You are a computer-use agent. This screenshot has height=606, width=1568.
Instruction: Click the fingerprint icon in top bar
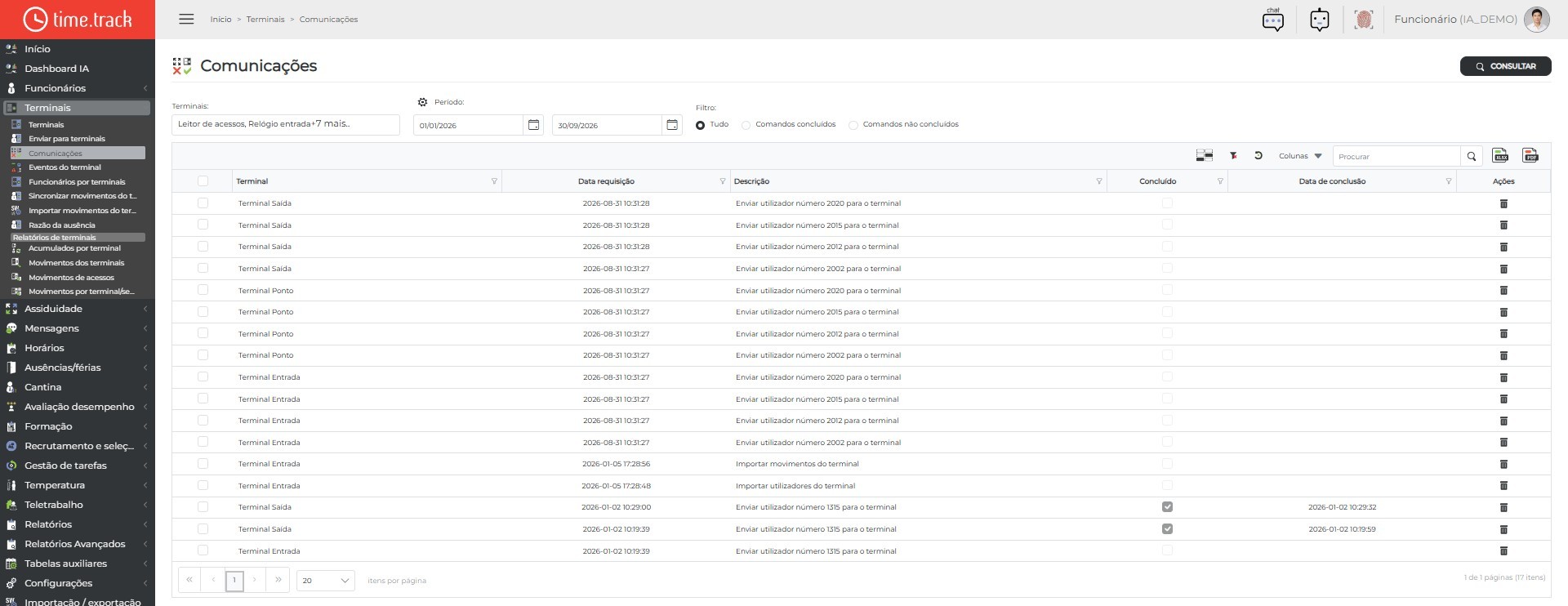[1364, 20]
